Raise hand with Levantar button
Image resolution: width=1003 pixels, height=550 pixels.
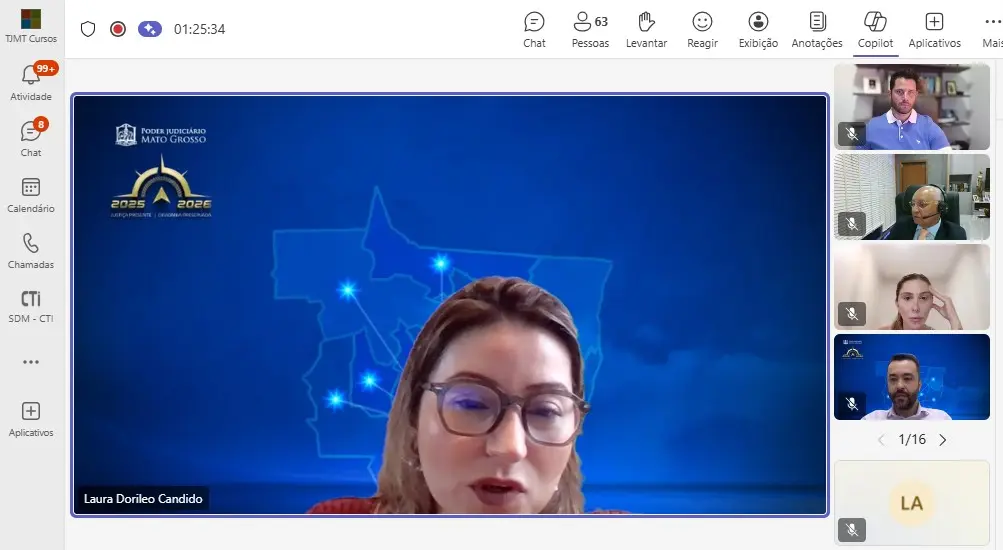pos(646,29)
